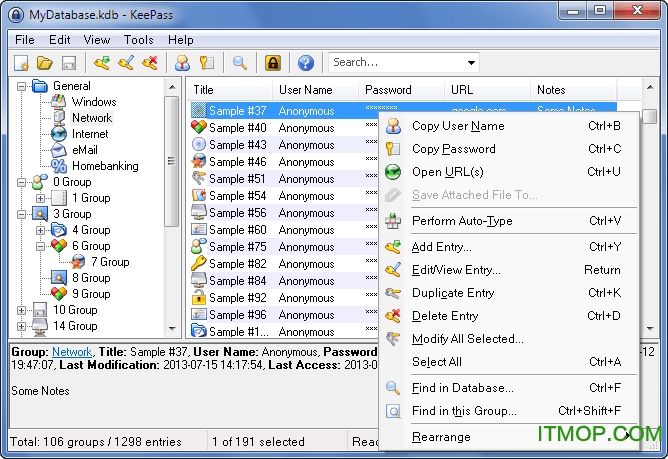Click the Add Entry toolbar key icon
This screenshot has width=668, height=459.
pyautogui.click(x=102, y=63)
